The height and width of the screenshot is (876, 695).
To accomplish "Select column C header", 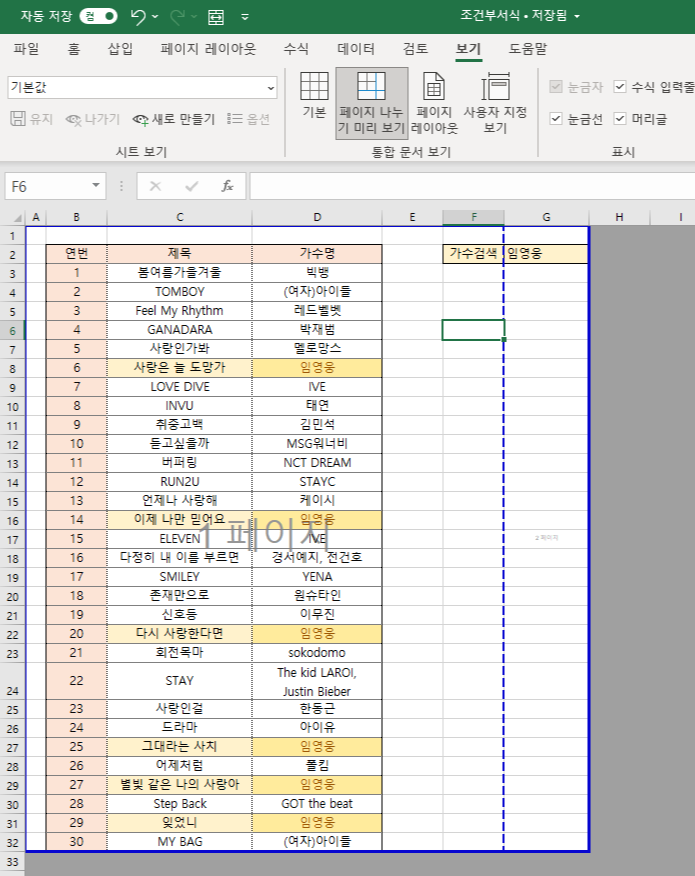I will [179, 217].
